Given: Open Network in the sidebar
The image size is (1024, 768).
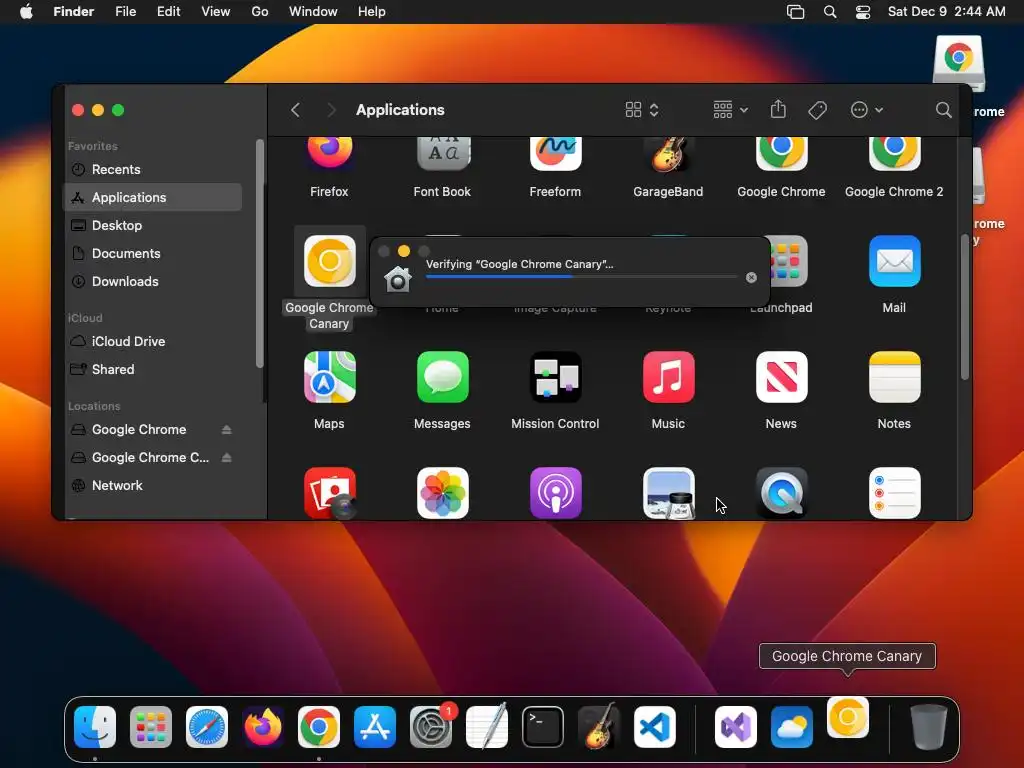Looking at the screenshot, I should [153, 486].
